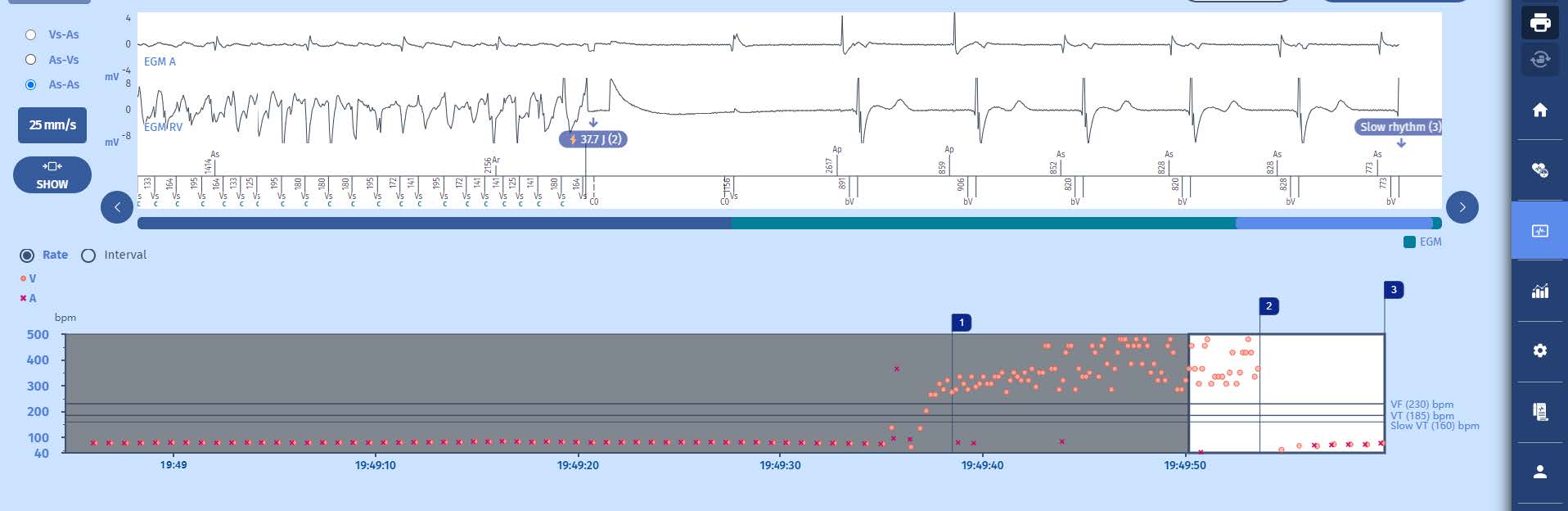This screenshot has width=1568, height=511.
Task: Open the patient profile icon
Action: pos(1539,472)
